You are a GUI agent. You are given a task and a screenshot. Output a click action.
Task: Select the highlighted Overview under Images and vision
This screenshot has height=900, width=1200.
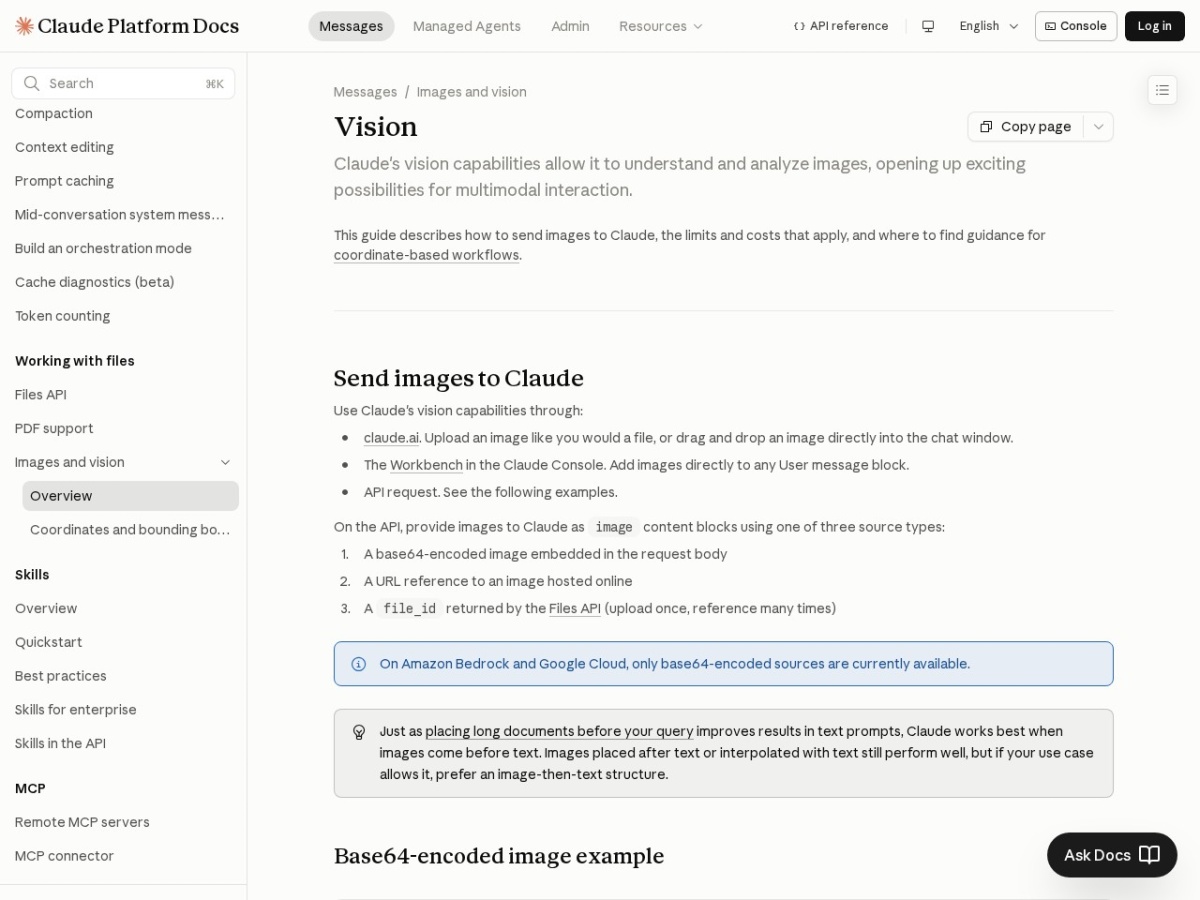(131, 496)
